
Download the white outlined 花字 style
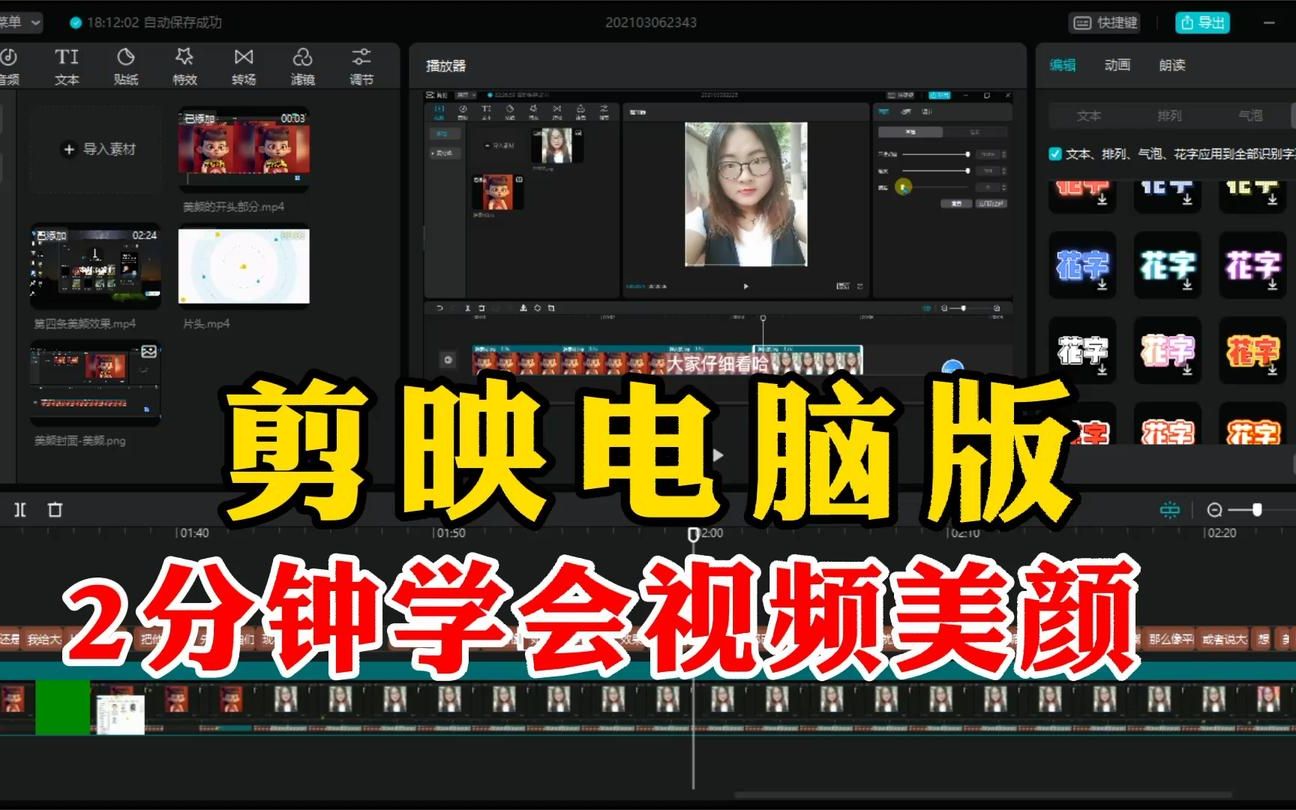point(1101,370)
